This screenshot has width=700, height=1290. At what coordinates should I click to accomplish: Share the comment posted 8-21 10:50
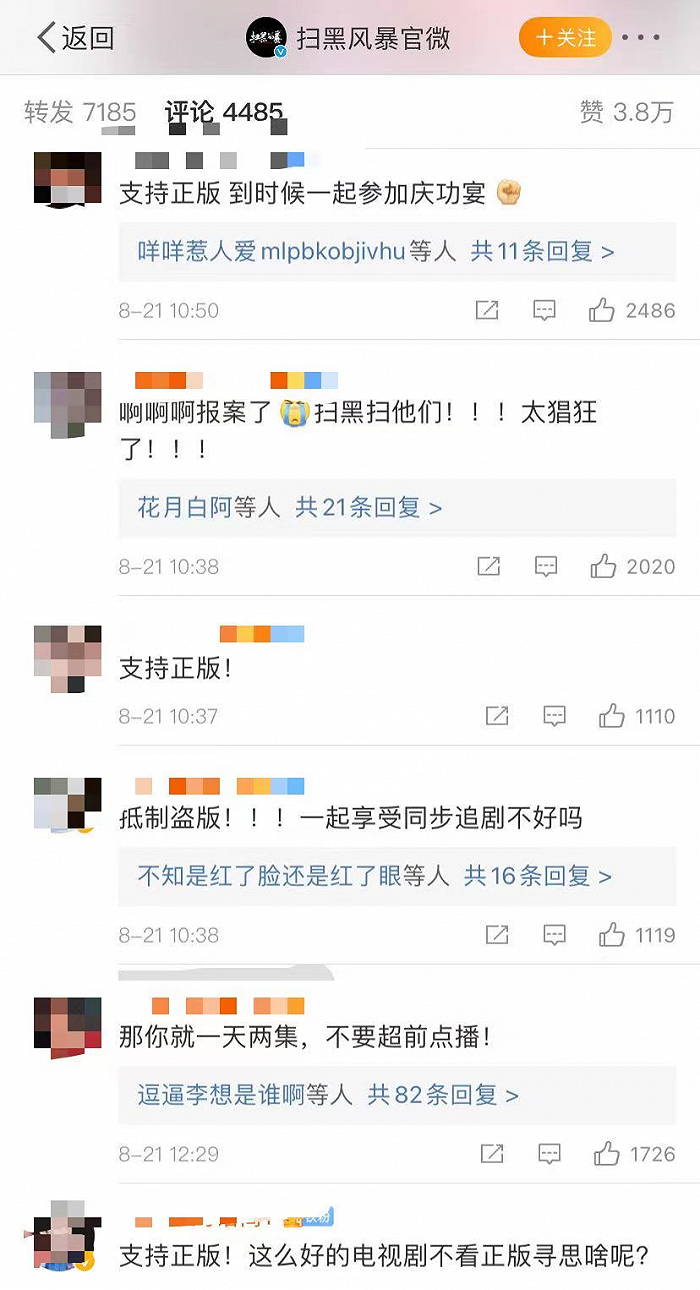click(487, 311)
